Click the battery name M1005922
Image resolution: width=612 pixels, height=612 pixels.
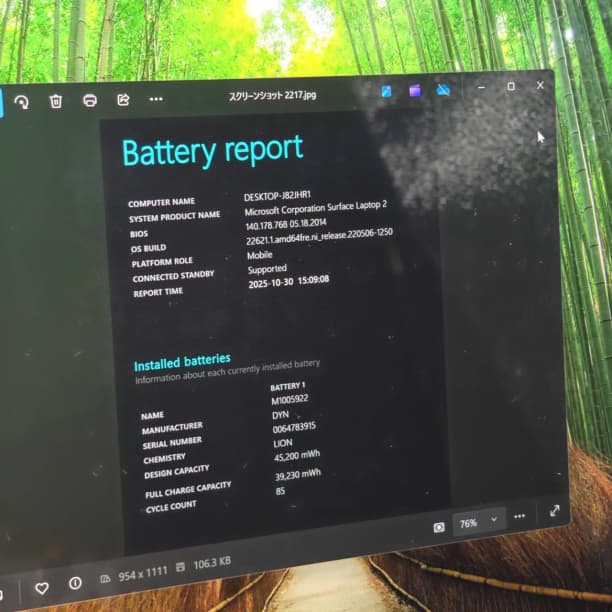[290, 400]
